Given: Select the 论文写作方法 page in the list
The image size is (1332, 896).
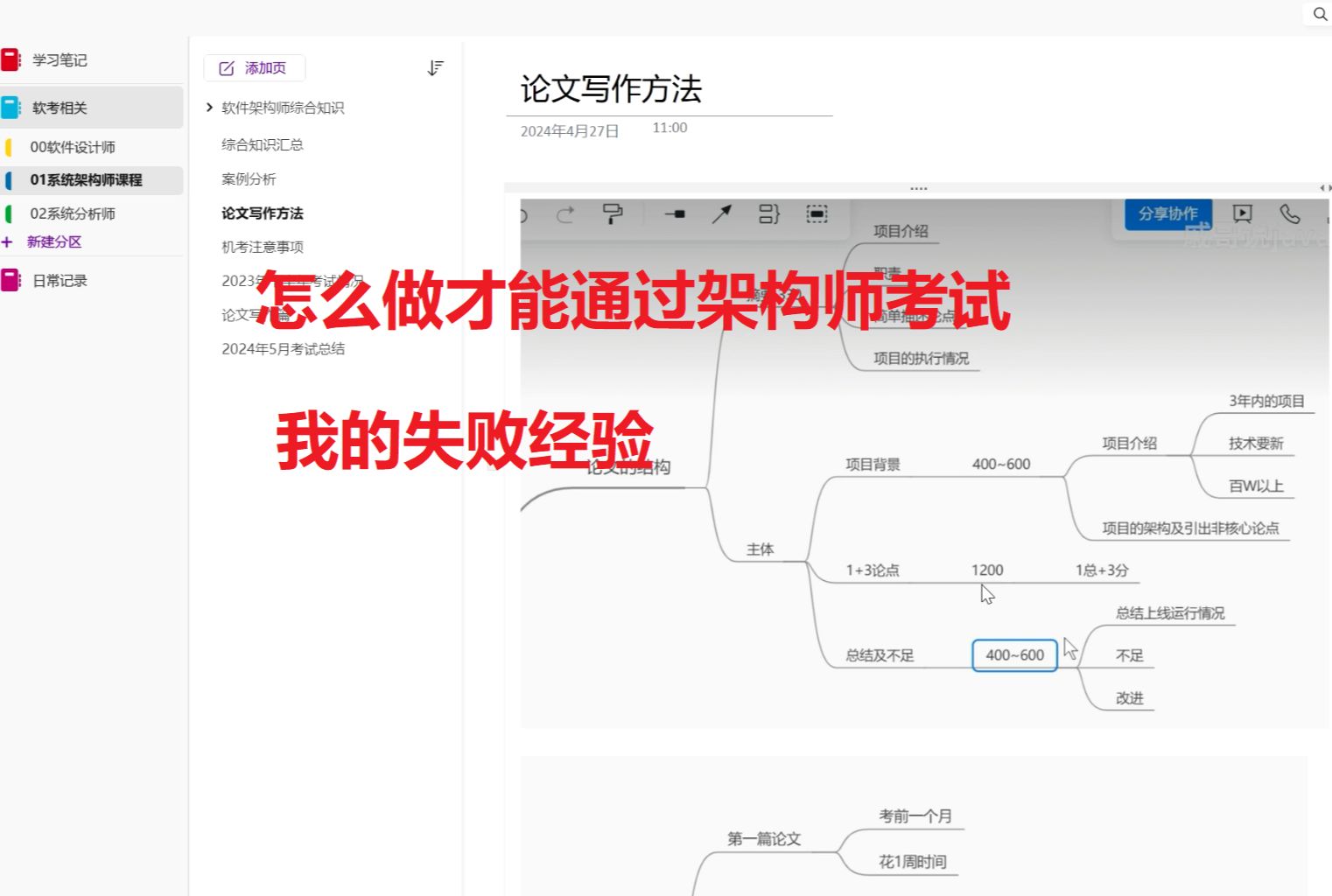Looking at the screenshot, I should coord(263,213).
